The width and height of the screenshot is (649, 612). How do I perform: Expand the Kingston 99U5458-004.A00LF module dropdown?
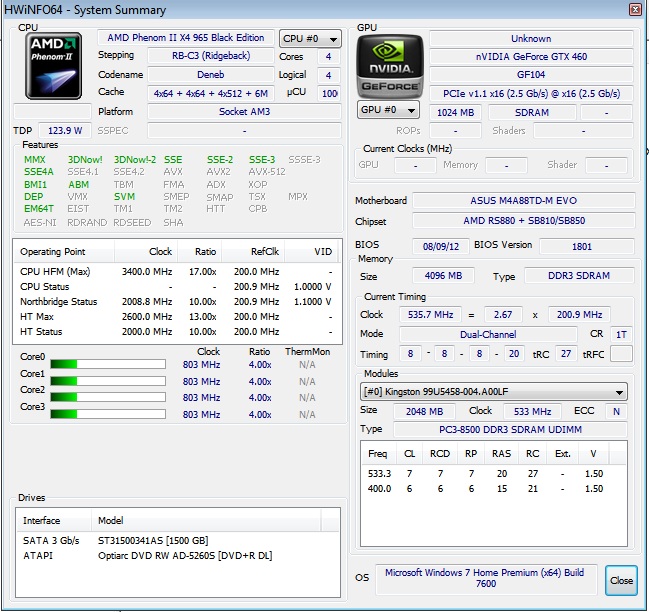(x=493, y=391)
